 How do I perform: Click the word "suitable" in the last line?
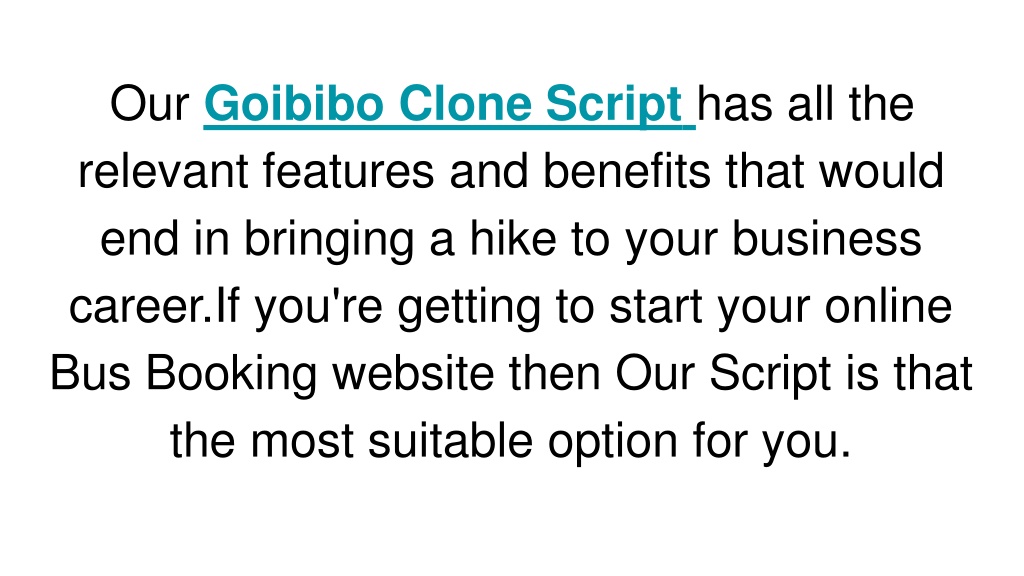pos(451,440)
